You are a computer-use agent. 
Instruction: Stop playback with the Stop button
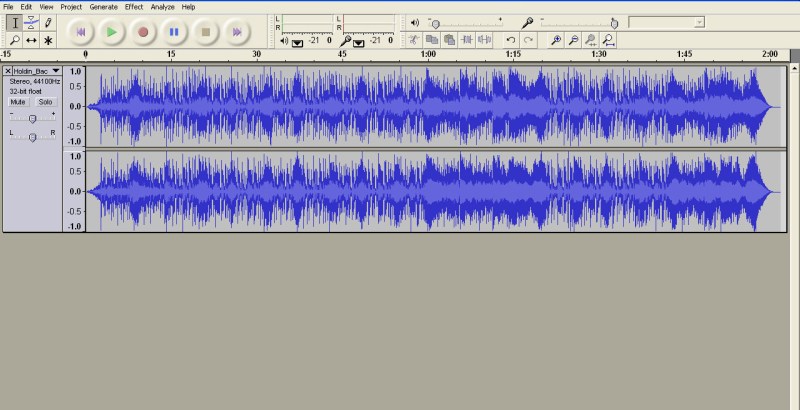pyautogui.click(x=206, y=32)
